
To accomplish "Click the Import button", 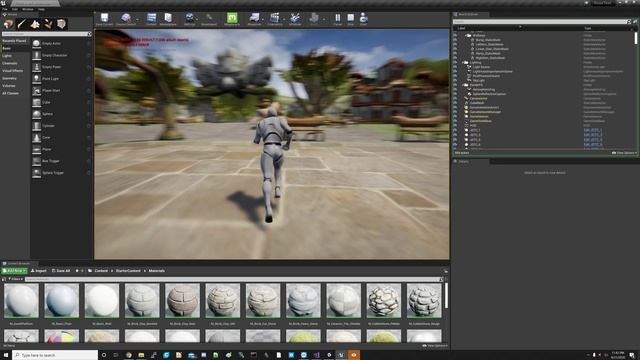I will coord(39,271).
